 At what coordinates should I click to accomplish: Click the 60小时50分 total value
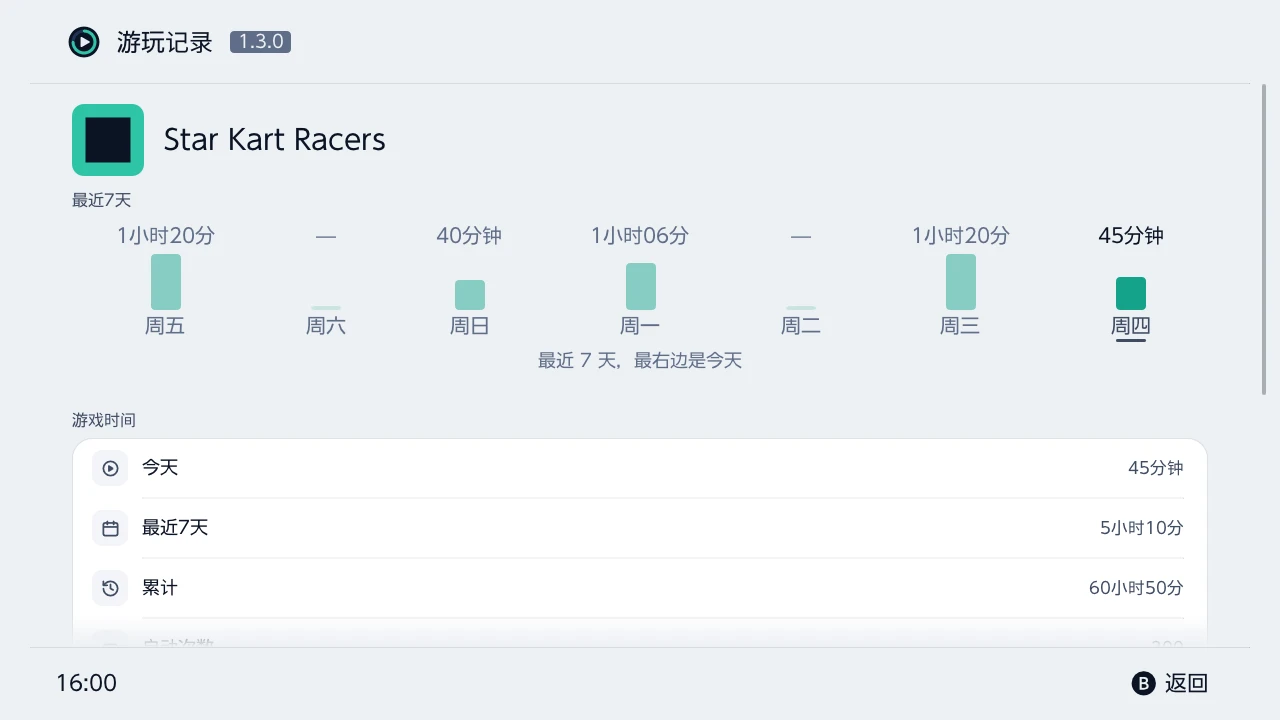[1136, 588]
